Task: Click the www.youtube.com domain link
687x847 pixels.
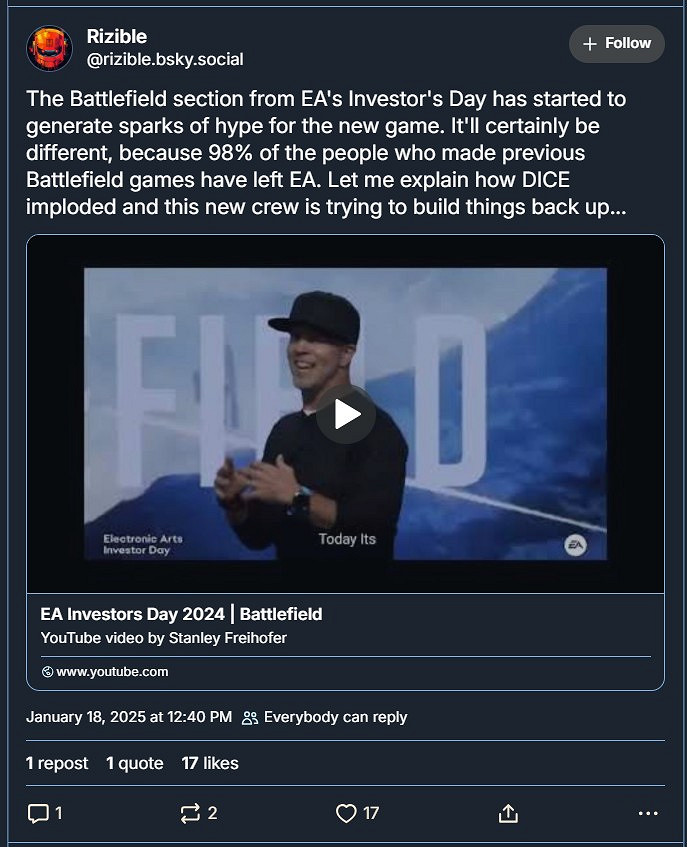Action: pyautogui.click(x=112, y=672)
